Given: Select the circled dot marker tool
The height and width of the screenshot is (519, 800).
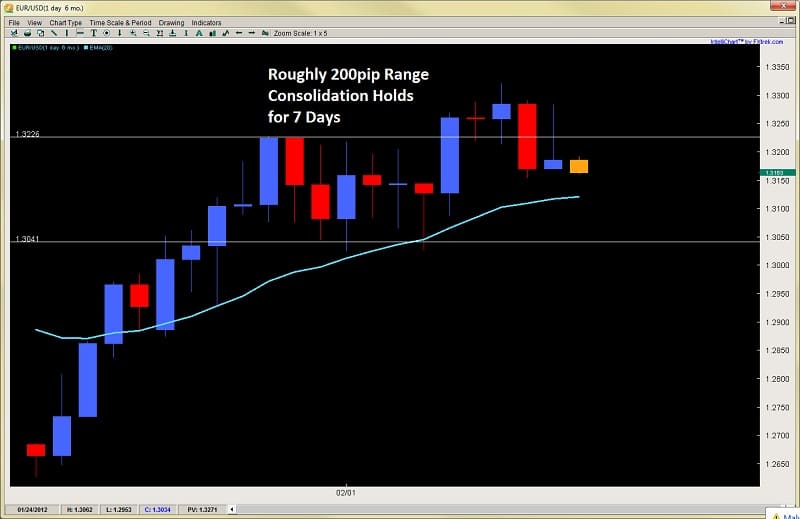Looking at the screenshot, I should (x=107, y=33).
